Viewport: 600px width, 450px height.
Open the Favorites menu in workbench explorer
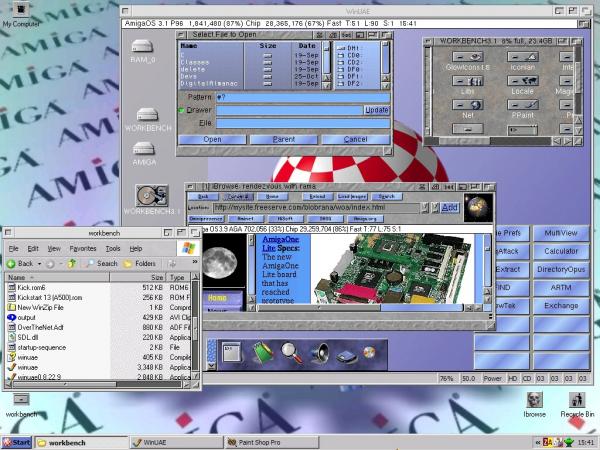tap(83, 249)
